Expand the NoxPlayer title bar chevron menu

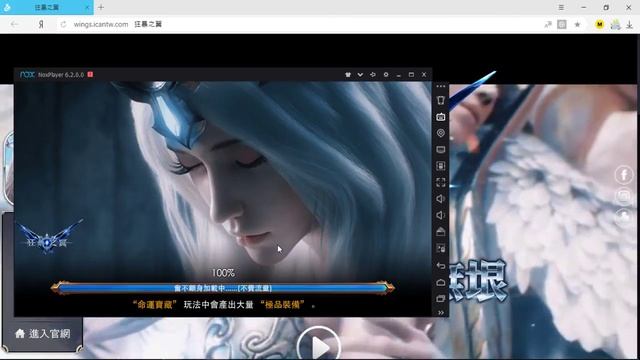[360, 75]
